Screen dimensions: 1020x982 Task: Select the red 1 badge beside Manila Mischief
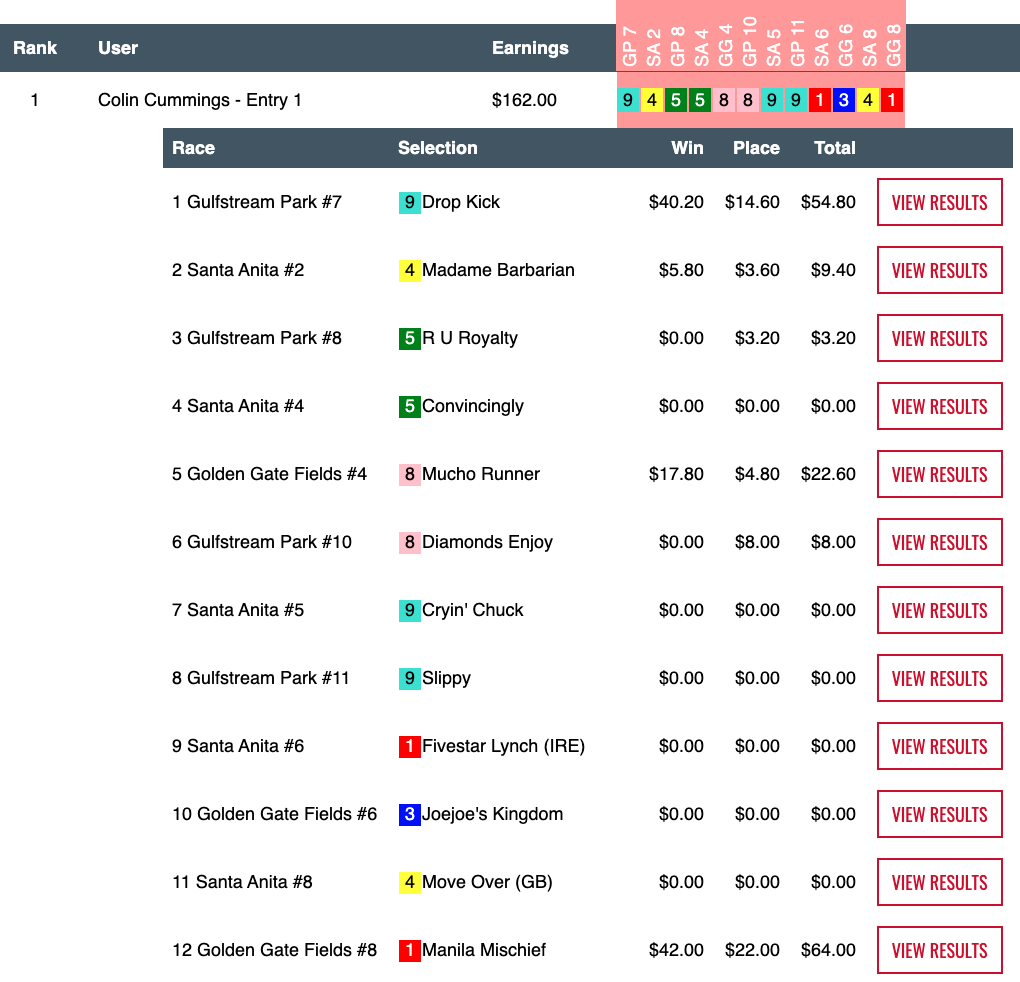point(409,950)
